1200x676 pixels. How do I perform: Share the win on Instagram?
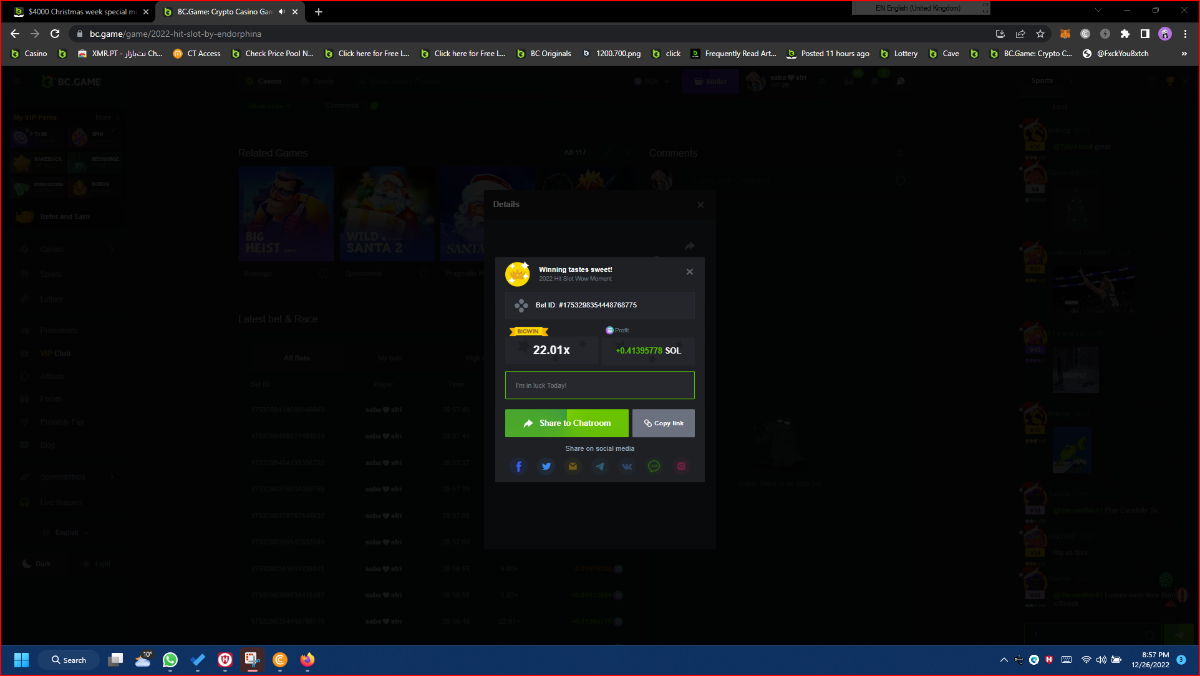(x=681, y=466)
